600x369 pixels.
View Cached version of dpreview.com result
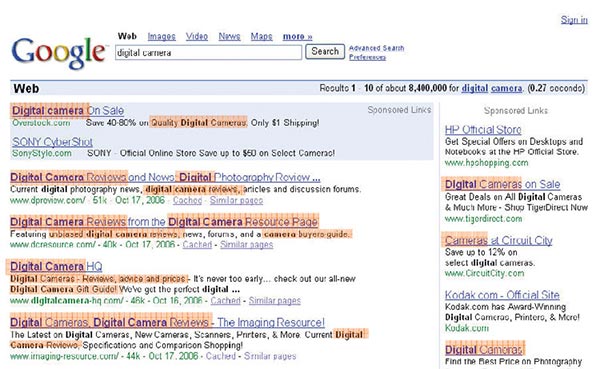pyautogui.click(x=187, y=200)
